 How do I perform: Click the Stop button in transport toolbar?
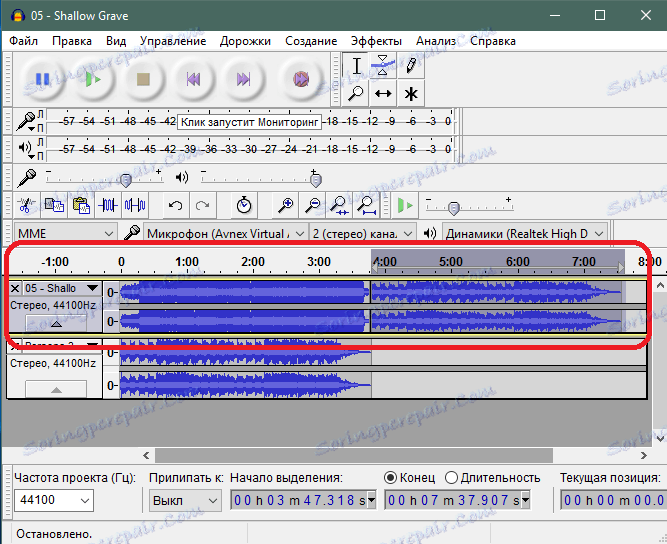143,79
